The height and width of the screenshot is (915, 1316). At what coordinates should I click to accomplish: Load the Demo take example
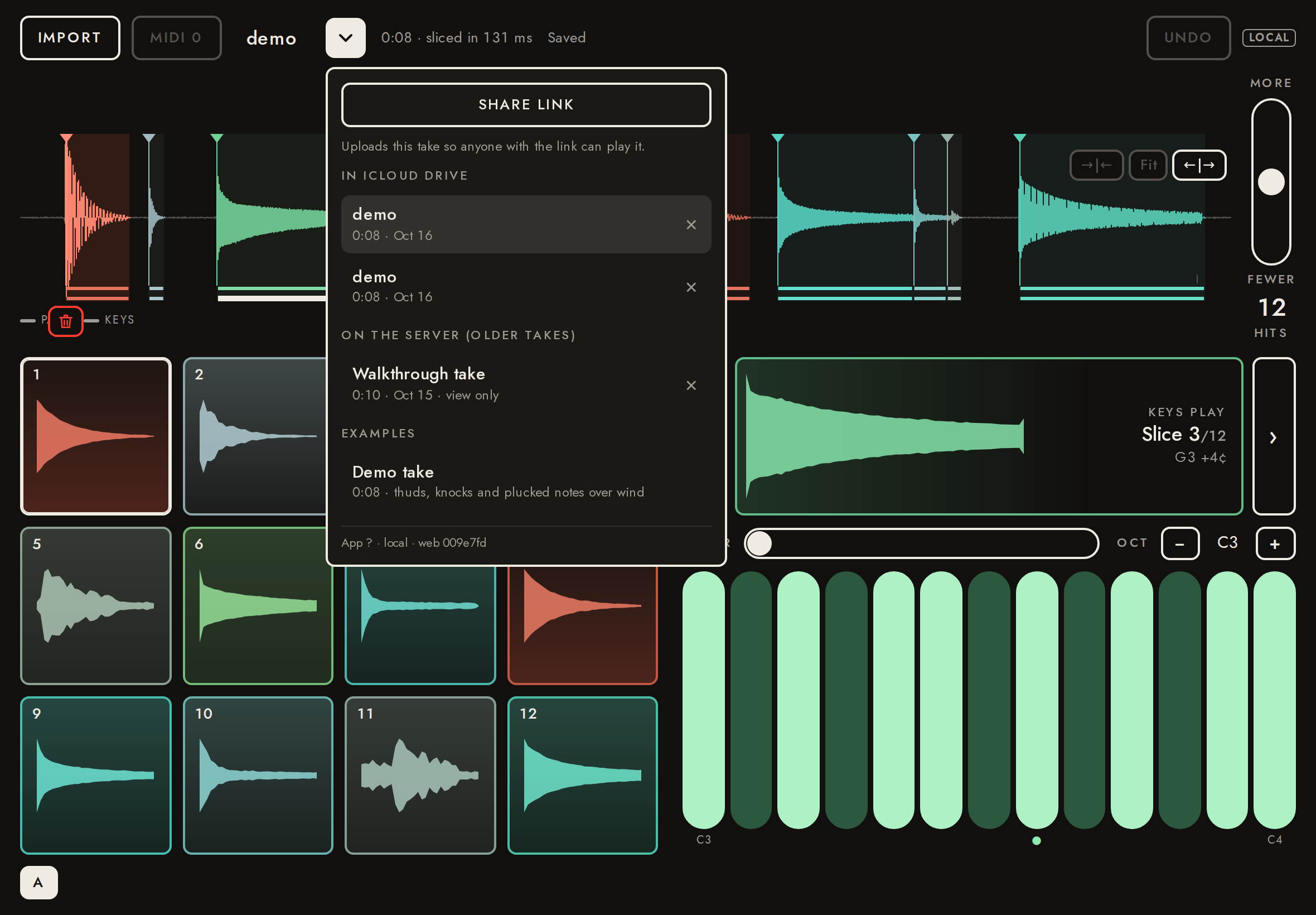[526, 481]
